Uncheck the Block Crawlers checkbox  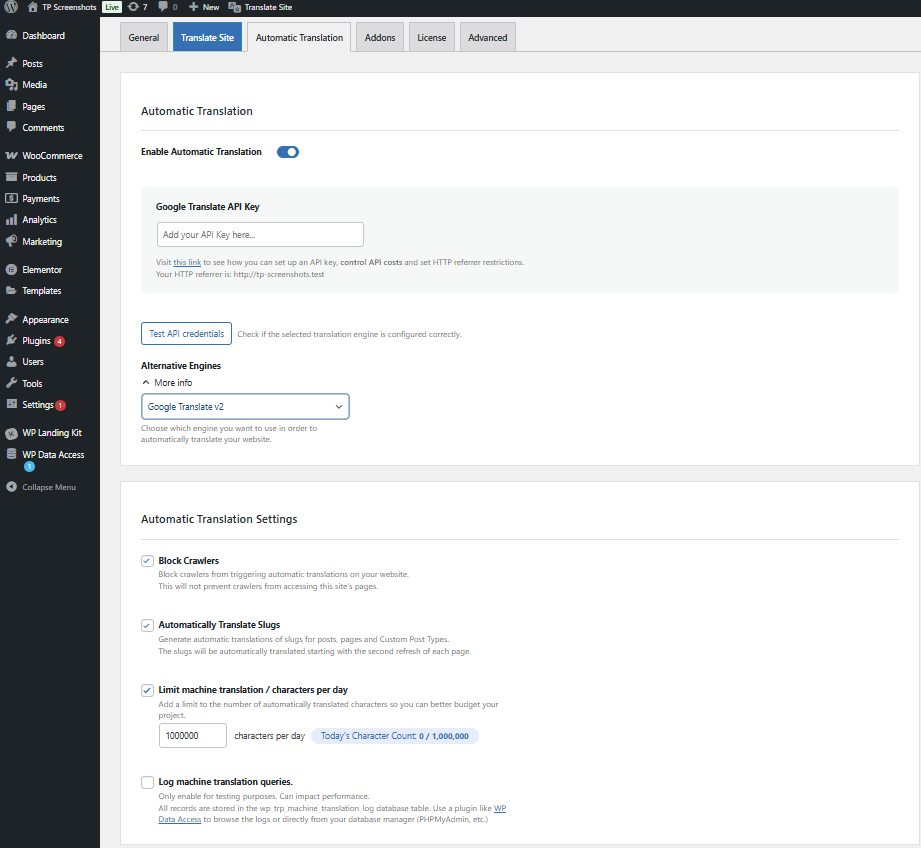tap(148, 561)
